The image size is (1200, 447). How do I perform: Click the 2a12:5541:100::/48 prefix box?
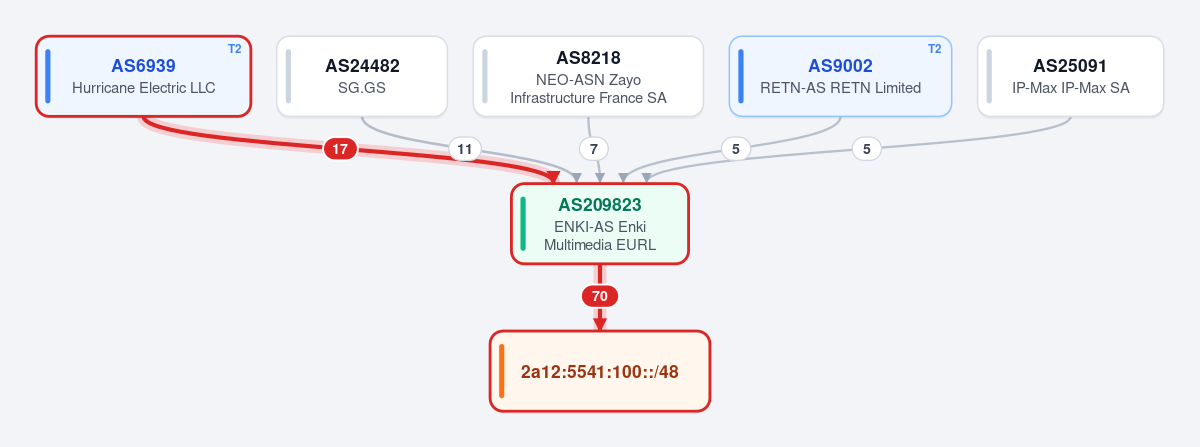pos(600,371)
